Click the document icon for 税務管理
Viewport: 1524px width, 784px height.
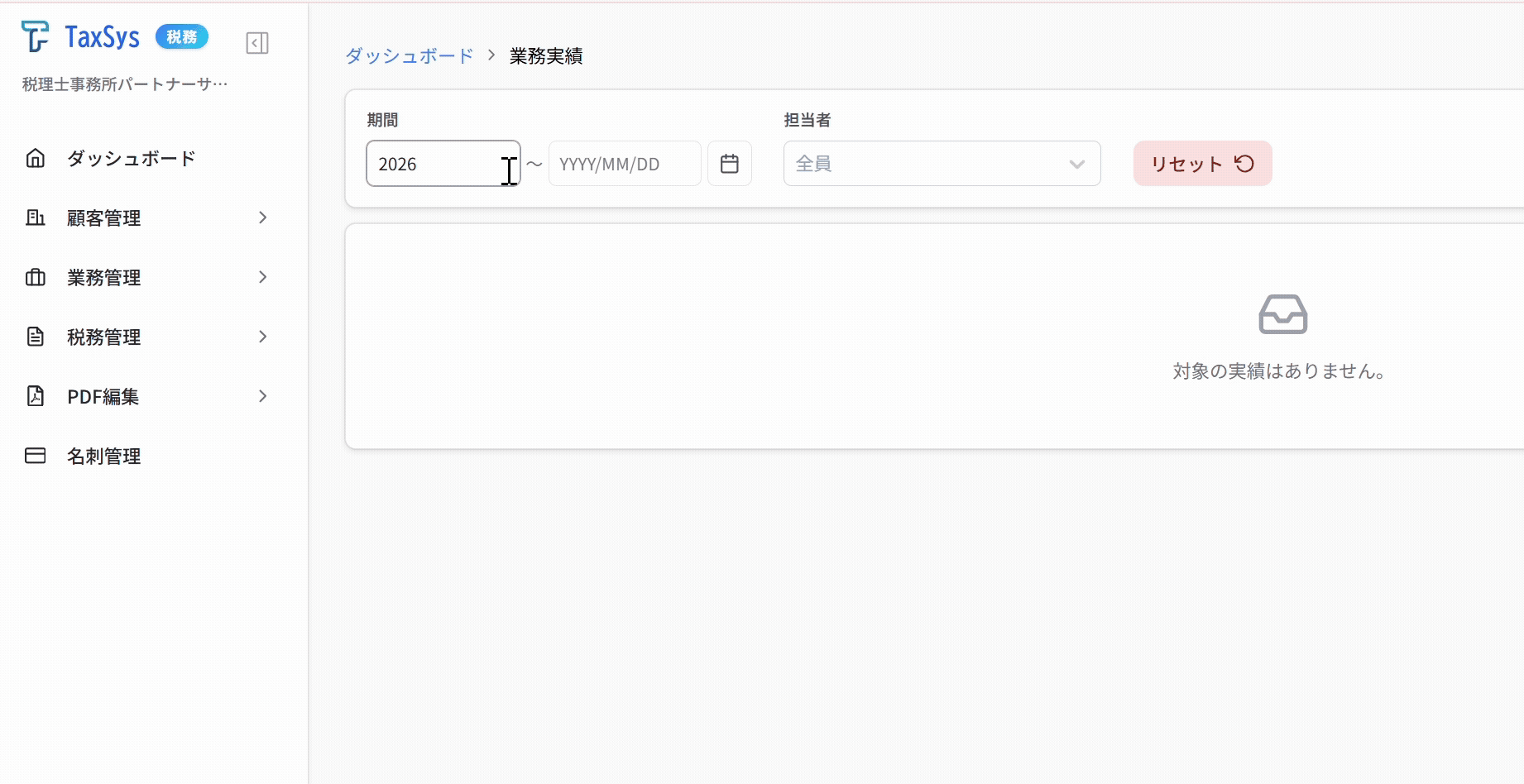36,337
